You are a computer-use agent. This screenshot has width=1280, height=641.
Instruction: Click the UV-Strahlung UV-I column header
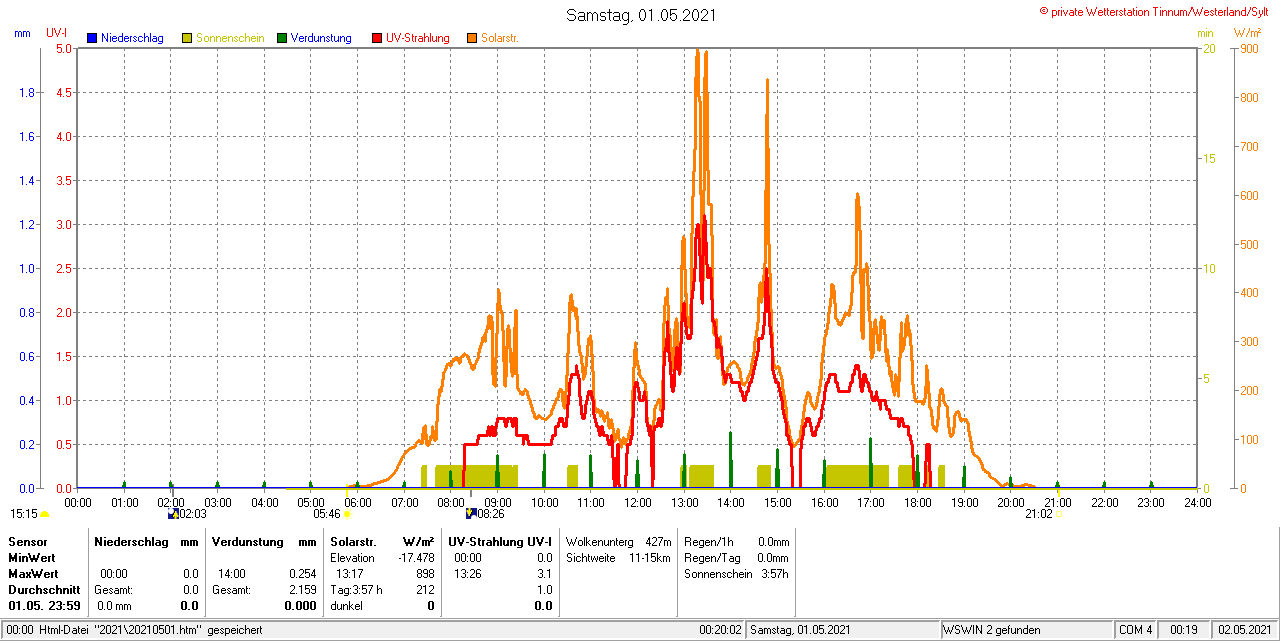500,541
